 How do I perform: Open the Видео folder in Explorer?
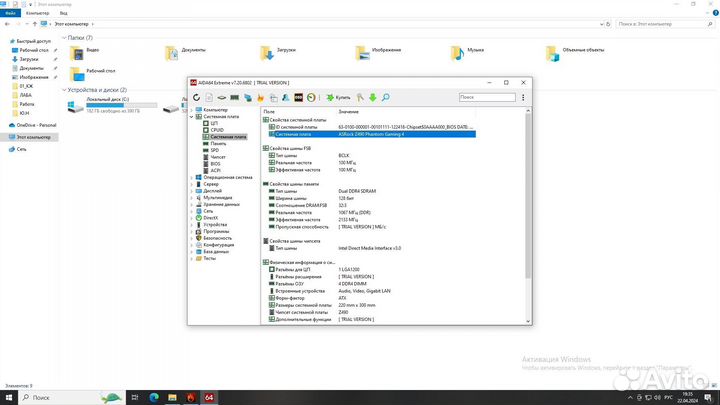pos(84,53)
